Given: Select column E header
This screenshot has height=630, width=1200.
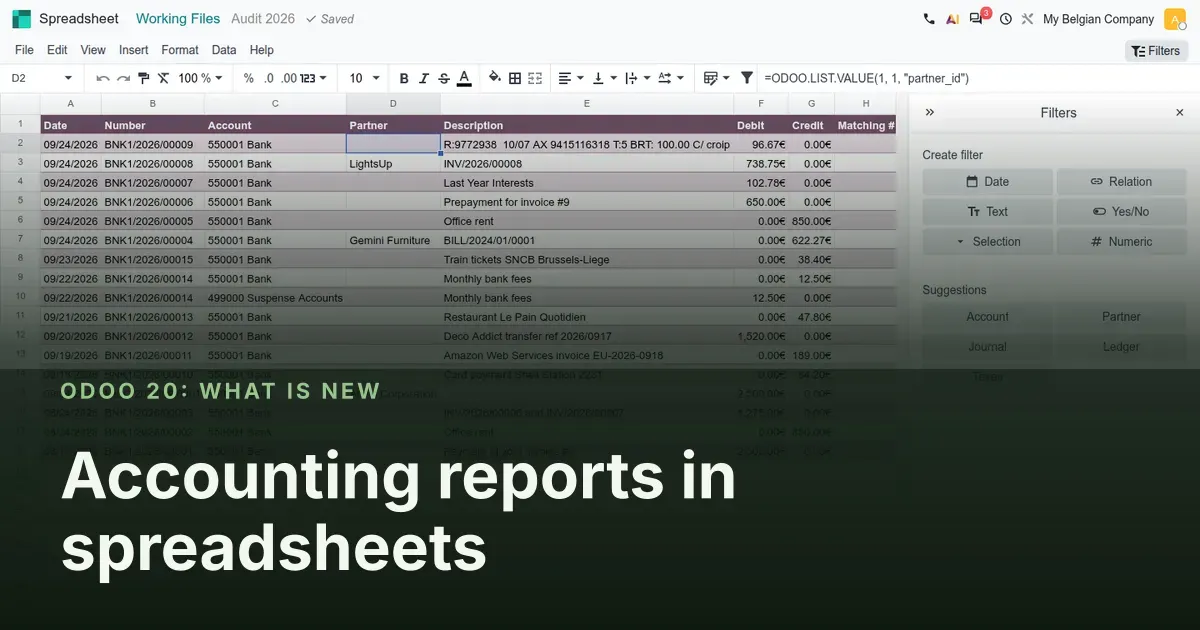Looking at the screenshot, I should (x=586, y=104).
